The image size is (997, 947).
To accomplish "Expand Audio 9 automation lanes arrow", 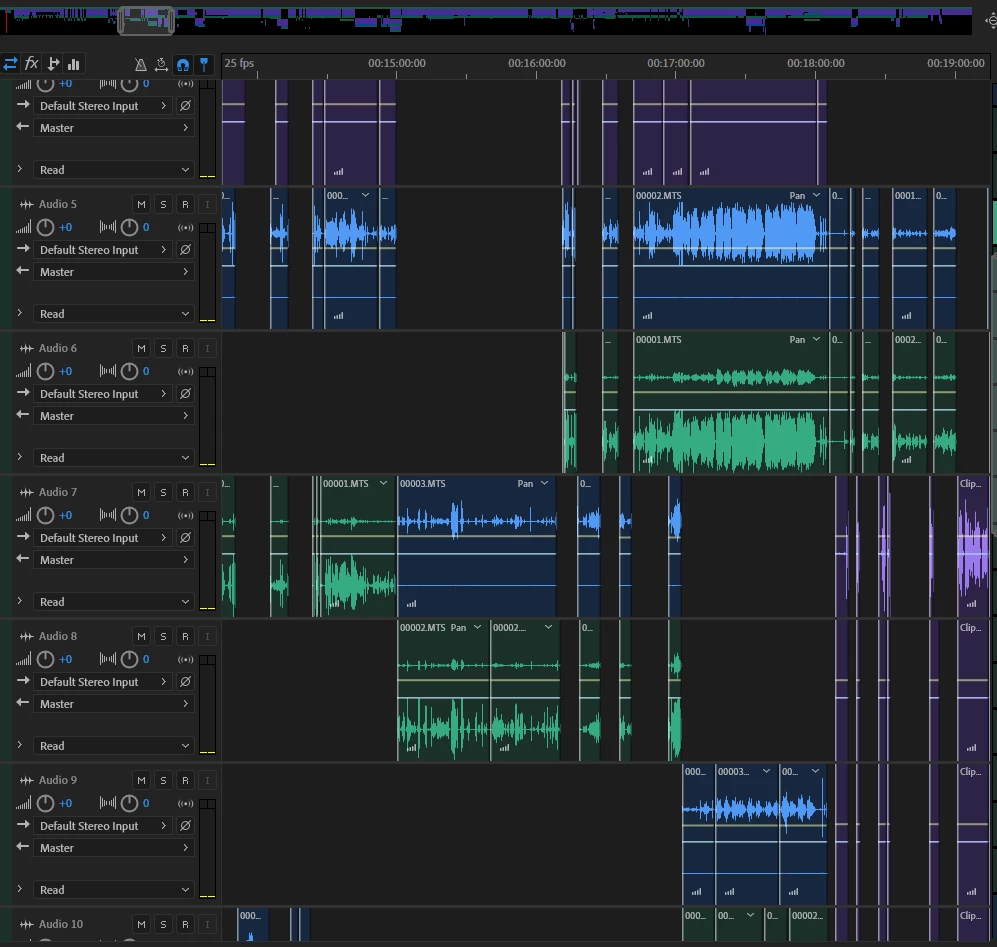I will point(20,889).
